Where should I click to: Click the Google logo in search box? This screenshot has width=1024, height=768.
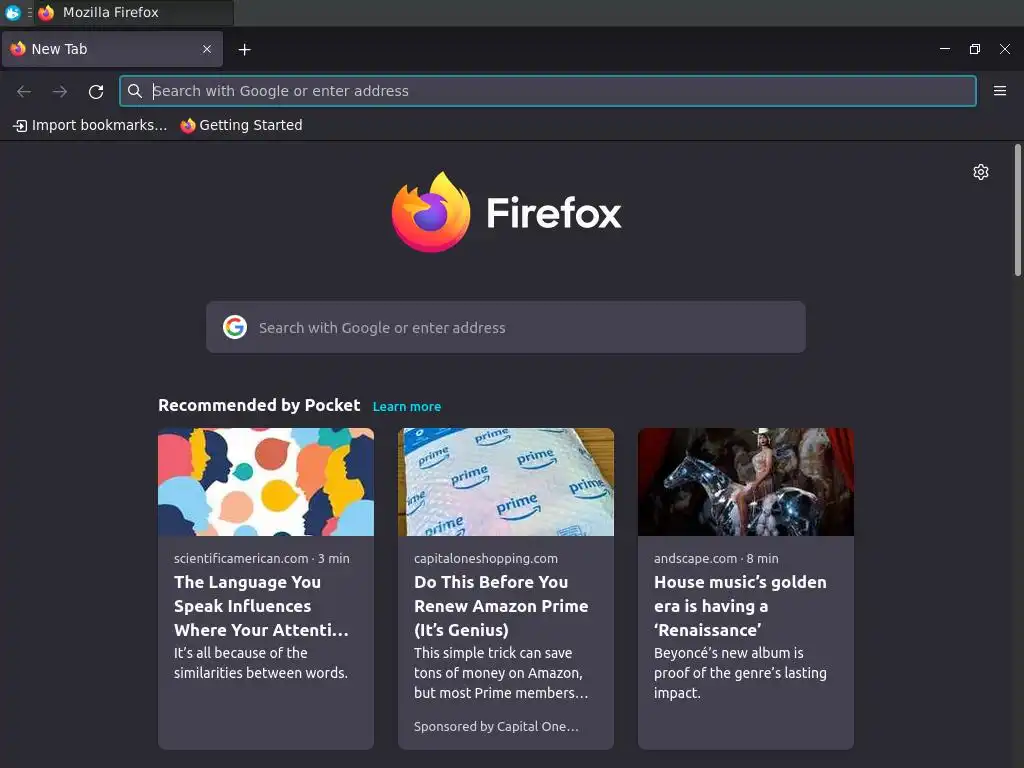click(x=235, y=327)
